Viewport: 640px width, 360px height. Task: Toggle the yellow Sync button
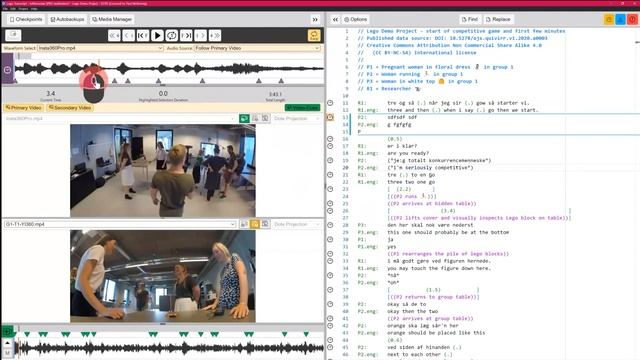[x=314, y=36]
